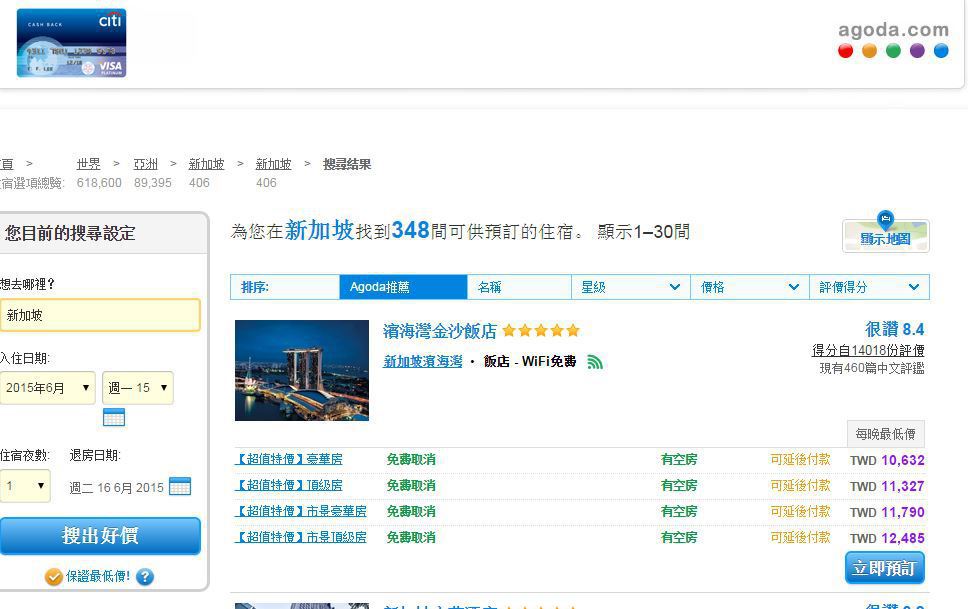This screenshot has width=980, height=609.
Task: Click the 保證最低價! guarantee text
Action: coord(98,576)
